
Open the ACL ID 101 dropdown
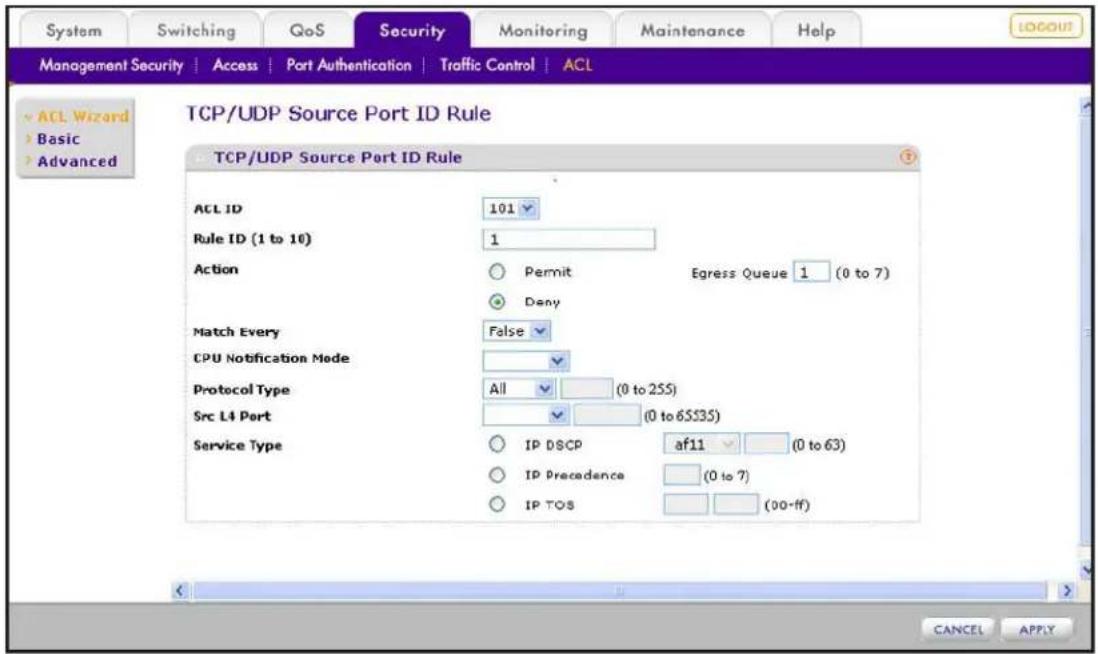(510, 208)
